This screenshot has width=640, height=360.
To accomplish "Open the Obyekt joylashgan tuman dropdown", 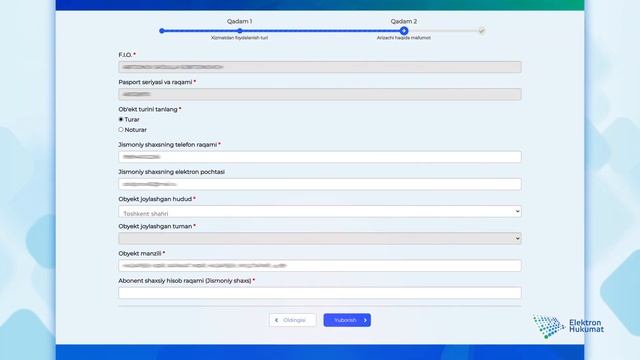I will pyautogui.click(x=320, y=238).
